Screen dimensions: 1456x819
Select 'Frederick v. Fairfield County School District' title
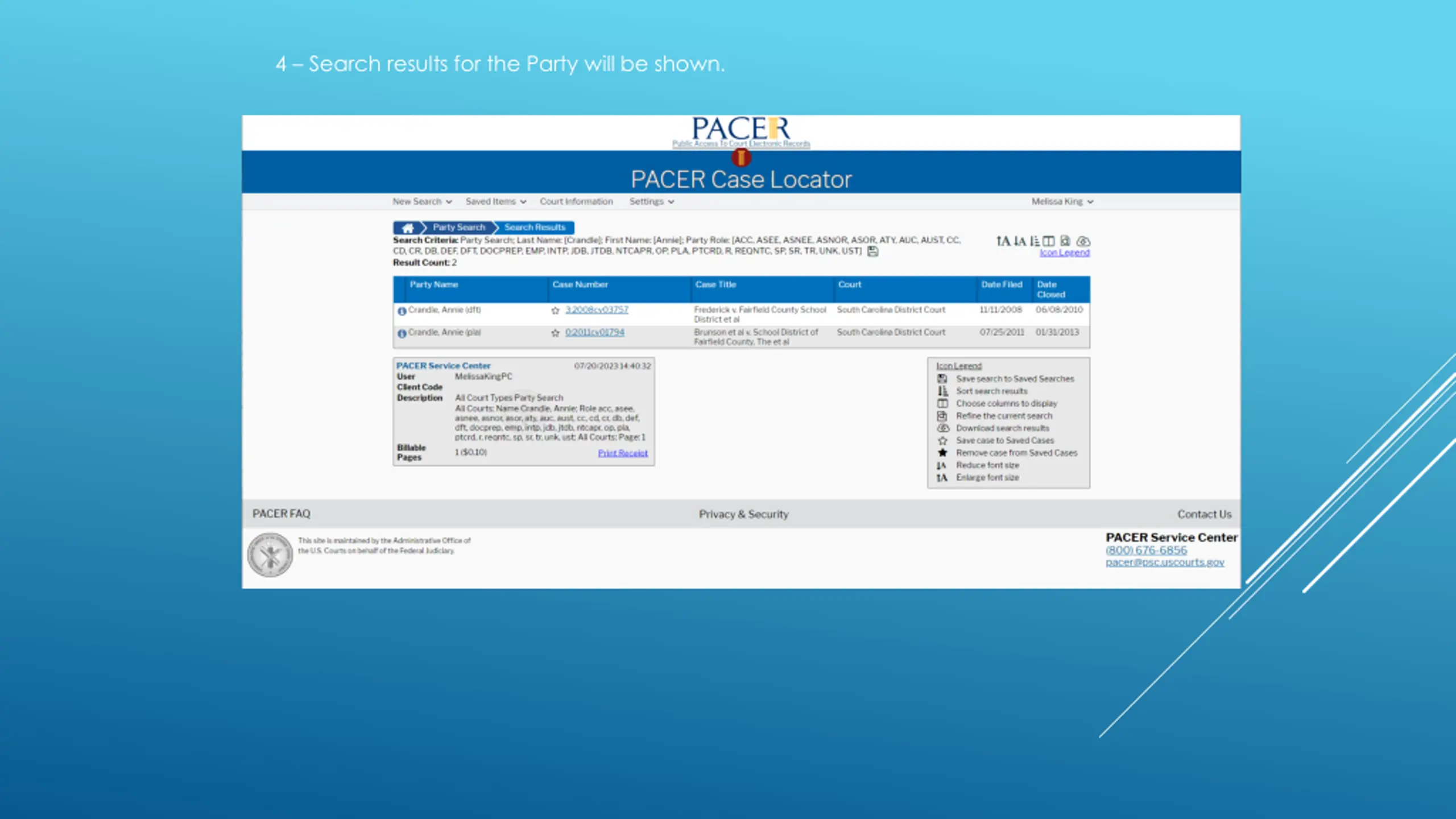pos(760,315)
